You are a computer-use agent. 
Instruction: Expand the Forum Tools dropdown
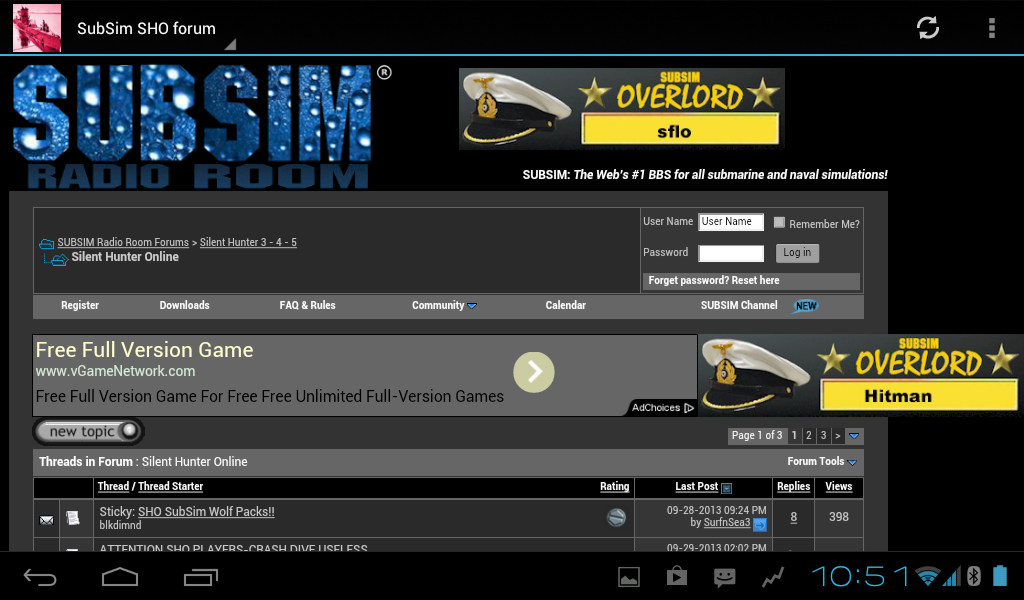(x=822, y=462)
